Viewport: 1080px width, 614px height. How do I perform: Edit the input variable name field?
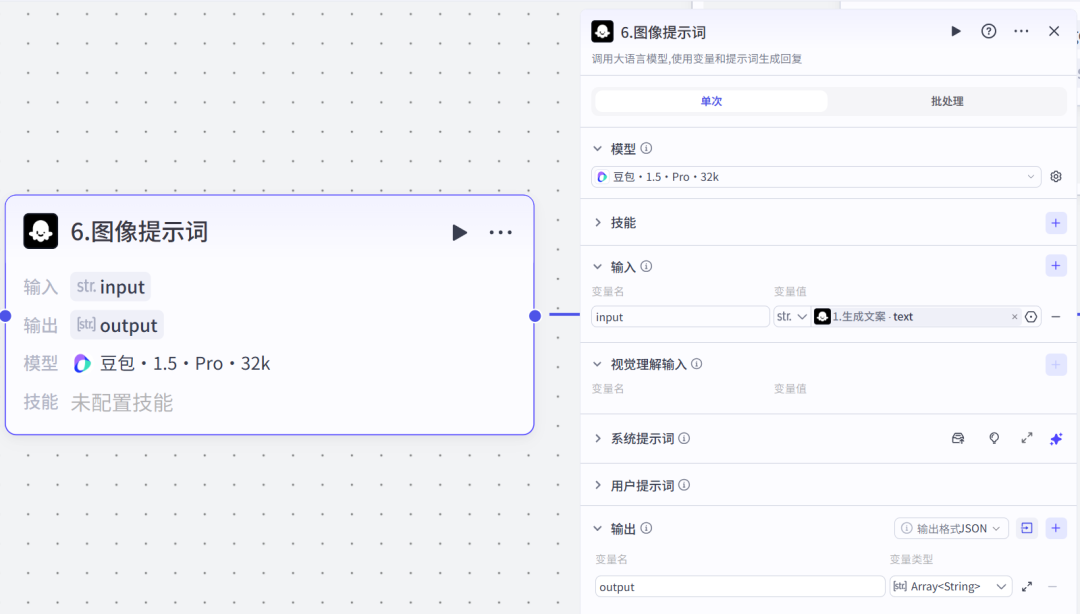click(x=680, y=316)
